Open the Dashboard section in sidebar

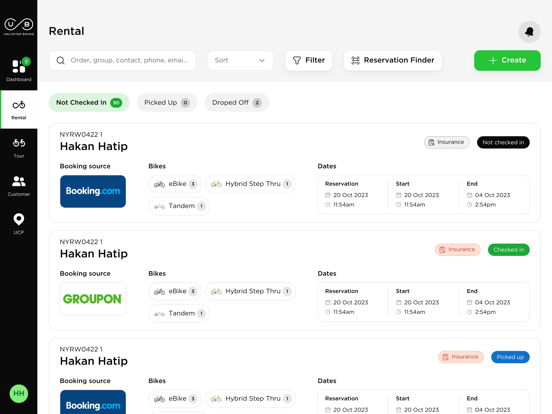(19, 70)
